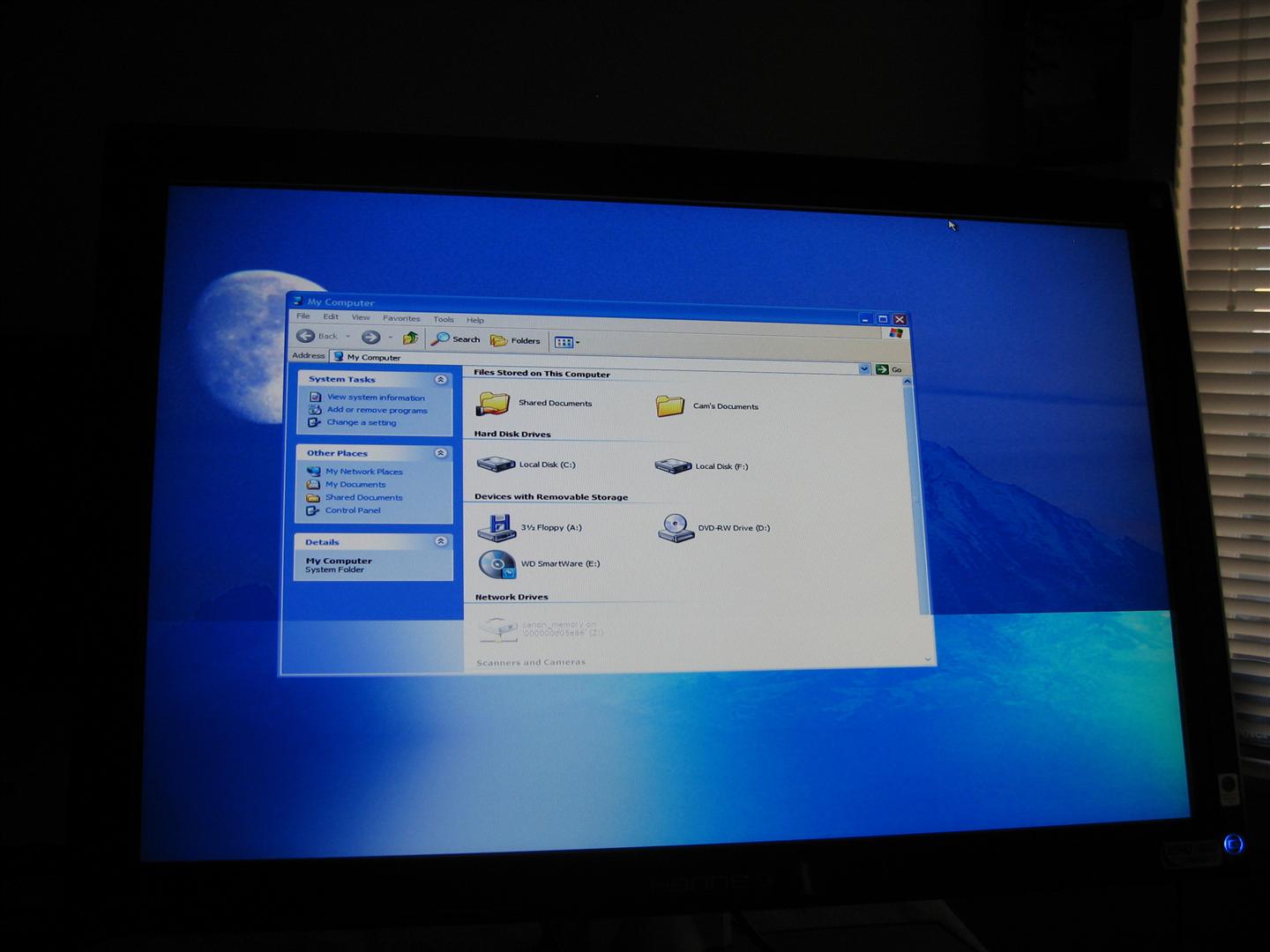Click Add or remove programs link
Screen dimensions: 1270x952
tap(377, 410)
